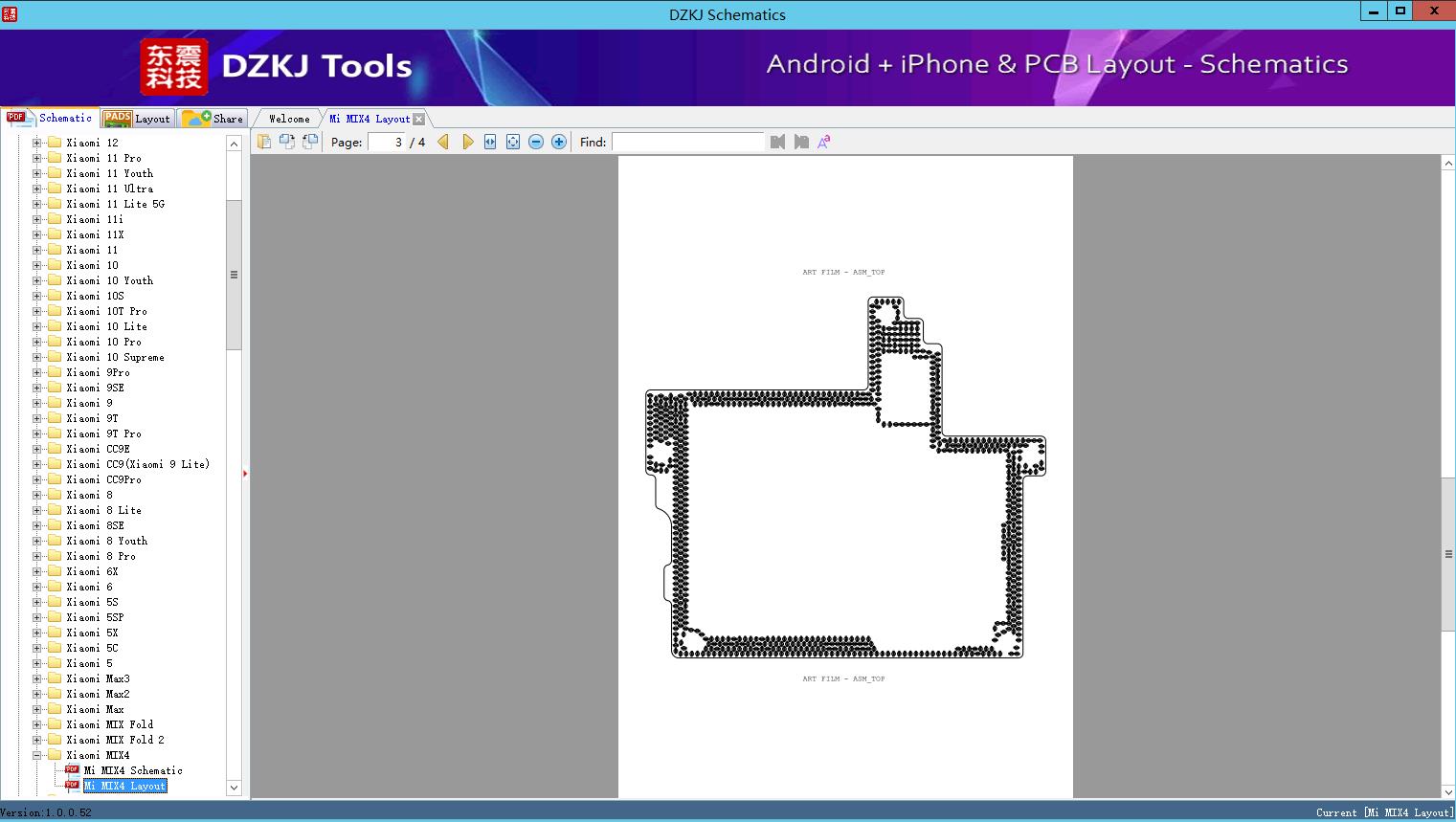Click the Xiaomi MIX Fold folder icon
Viewport: 1456px width, 822px height.
[55, 724]
